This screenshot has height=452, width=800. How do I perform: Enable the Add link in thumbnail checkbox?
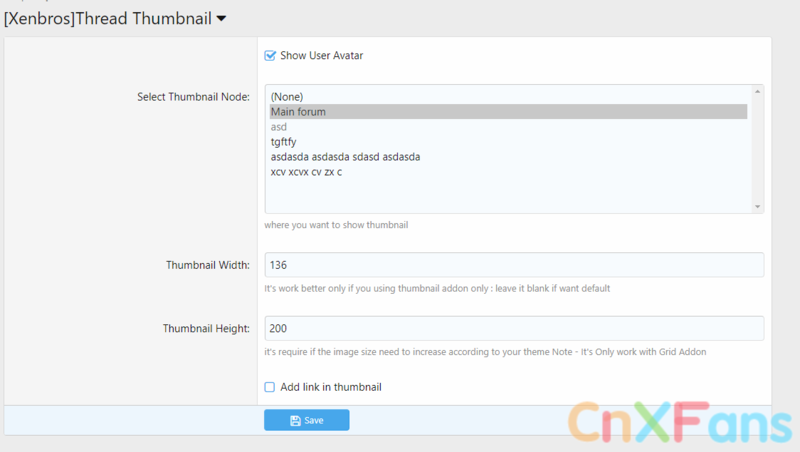[270, 387]
